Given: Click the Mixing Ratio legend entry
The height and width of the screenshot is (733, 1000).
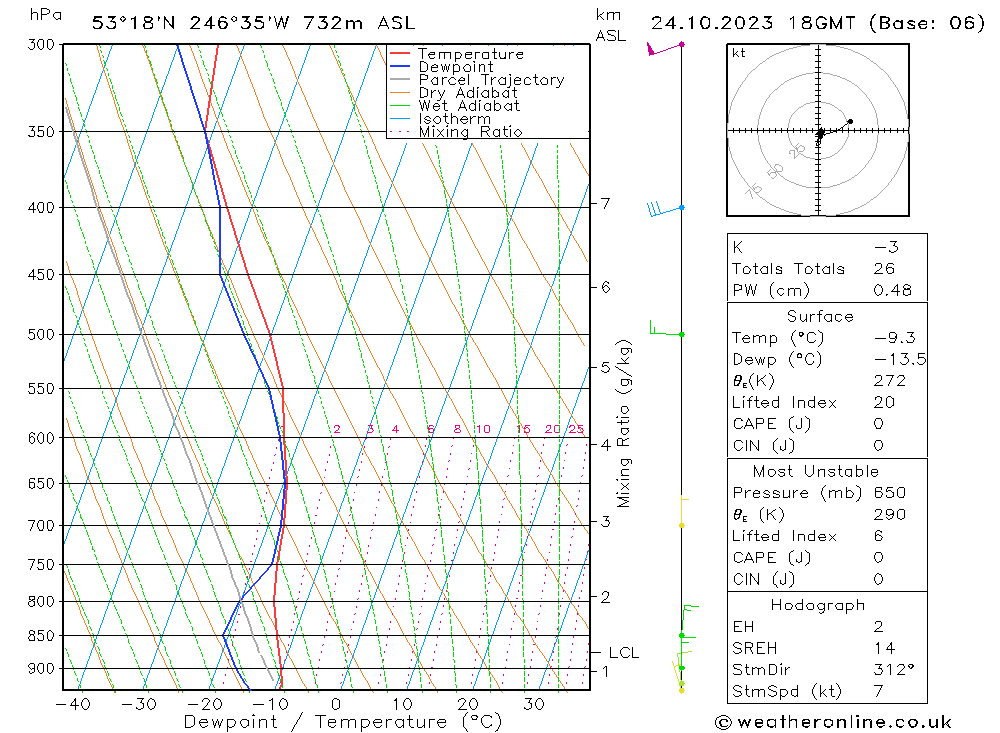Looking at the screenshot, I should point(470,132).
